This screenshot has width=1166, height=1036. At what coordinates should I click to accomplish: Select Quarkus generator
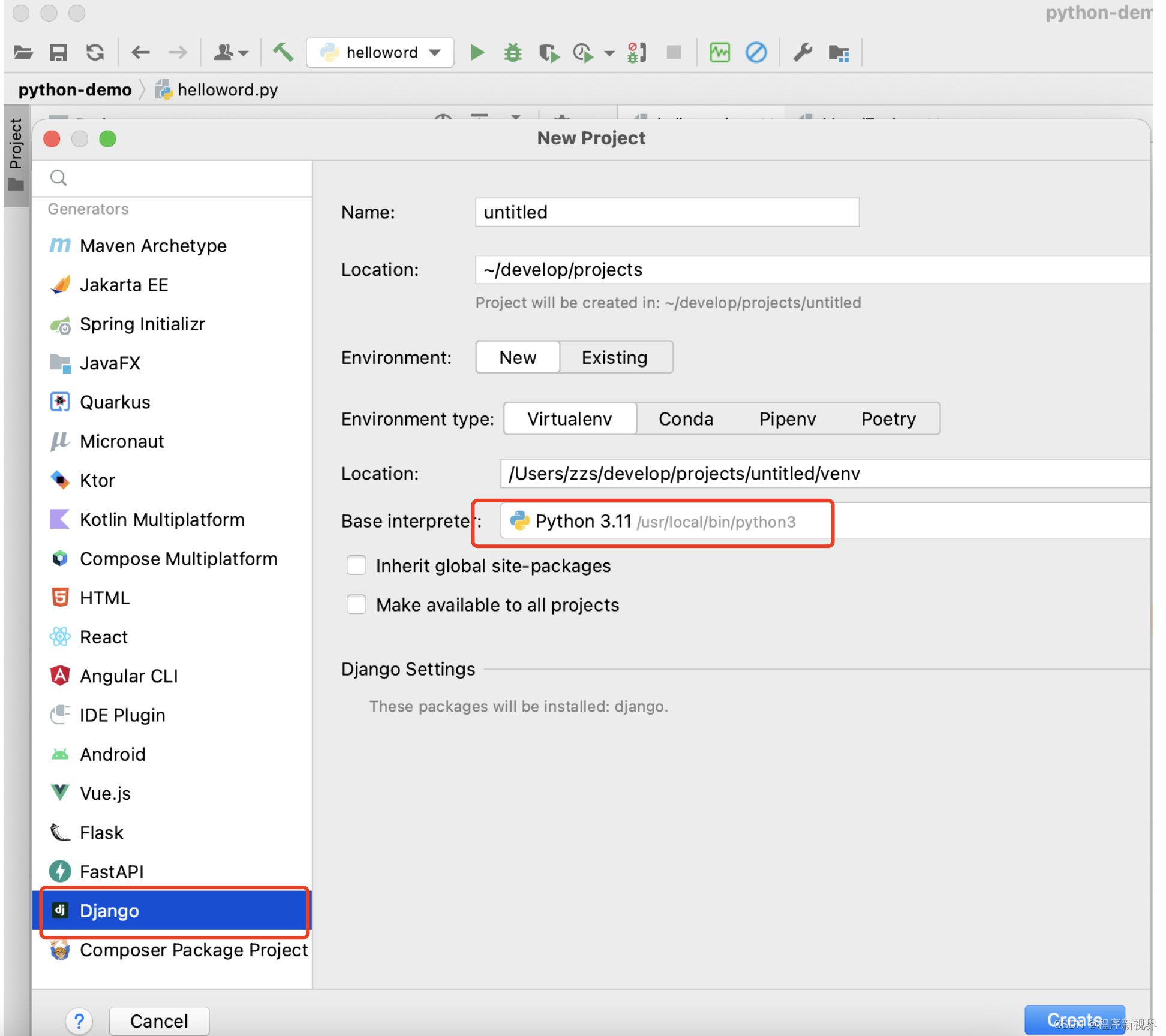pos(172,402)
